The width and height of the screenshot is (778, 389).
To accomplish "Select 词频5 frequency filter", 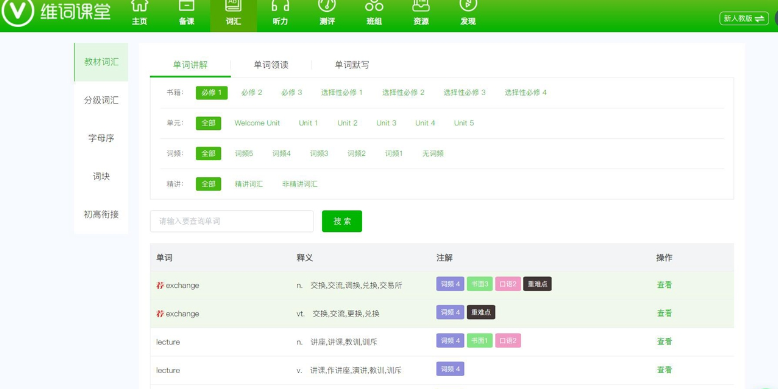I will tap(244, 154).
